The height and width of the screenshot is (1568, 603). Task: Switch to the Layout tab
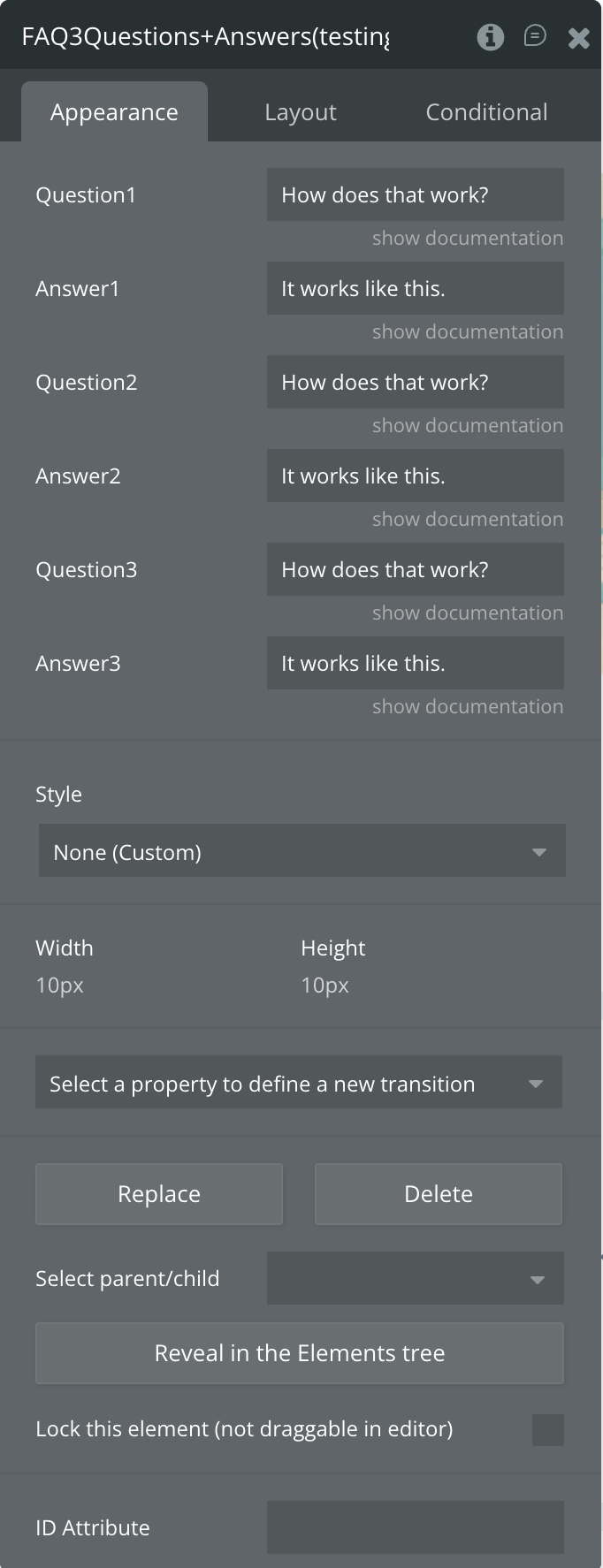301,112
